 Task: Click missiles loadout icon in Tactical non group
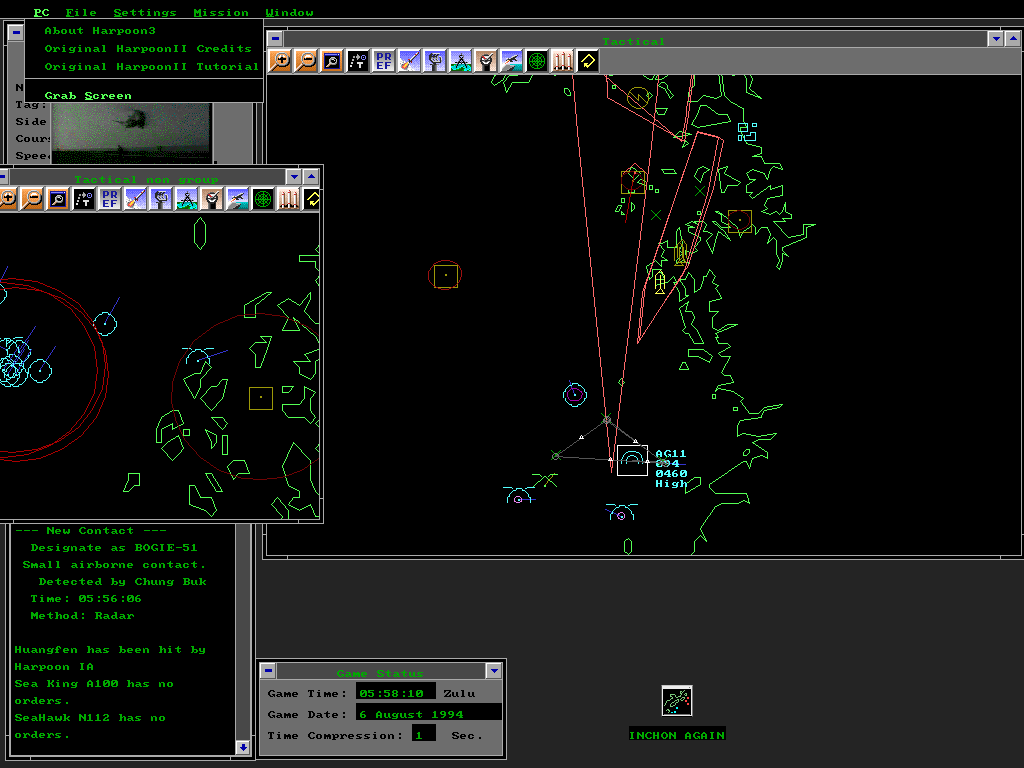(x=288, y=199)
